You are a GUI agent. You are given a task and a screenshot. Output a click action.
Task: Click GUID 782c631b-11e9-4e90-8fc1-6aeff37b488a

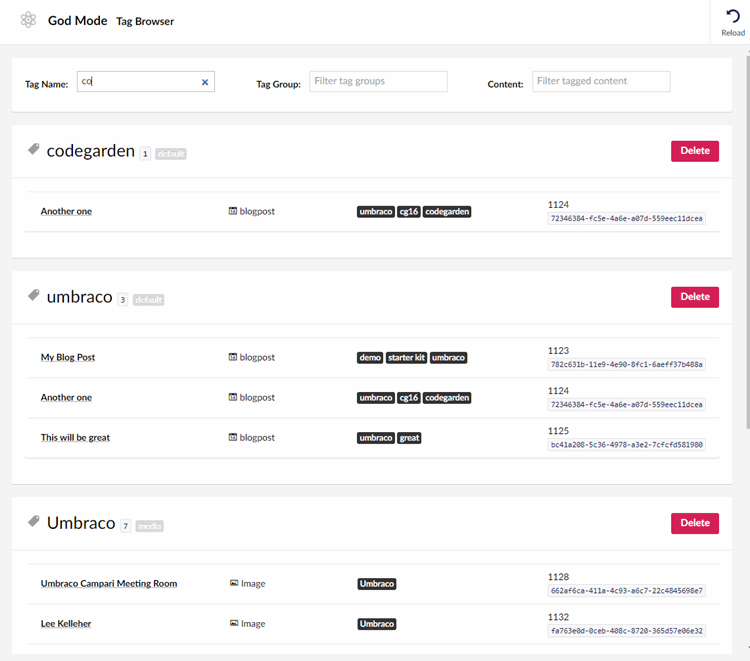click(x=626, y=364)
